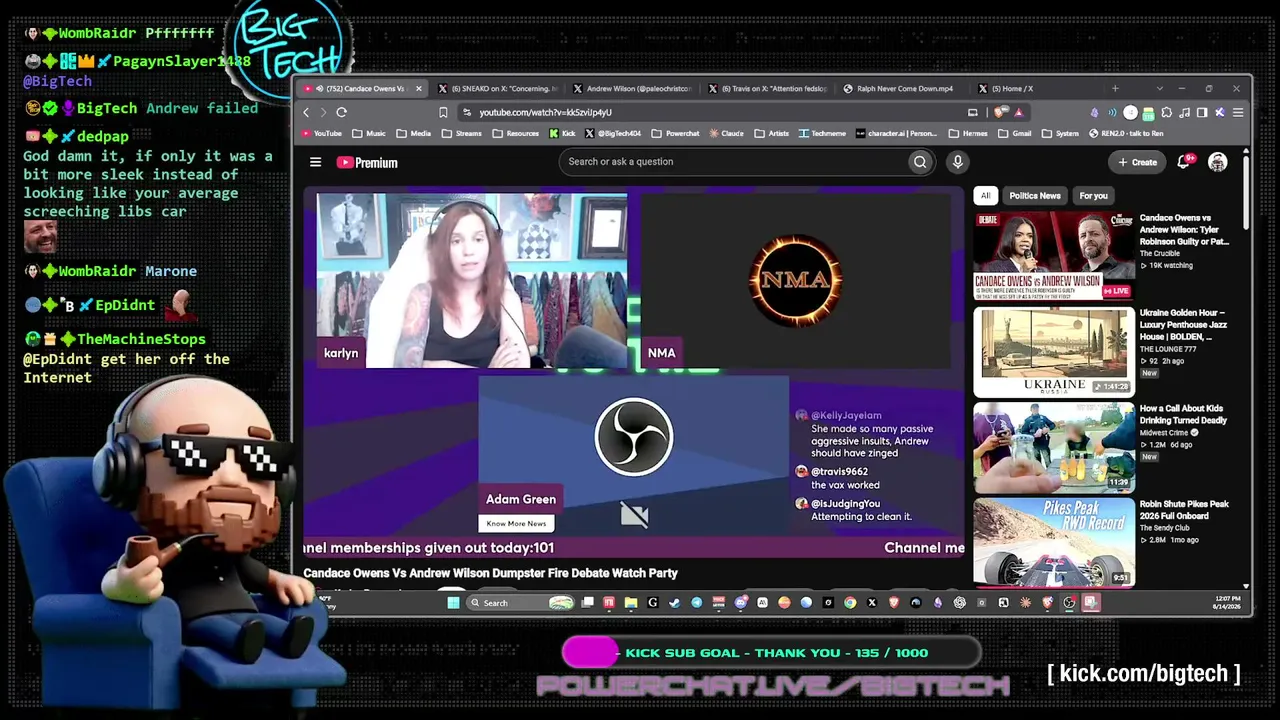
Task: Go to YouTube Premium home logo
Action: point(367,162)
